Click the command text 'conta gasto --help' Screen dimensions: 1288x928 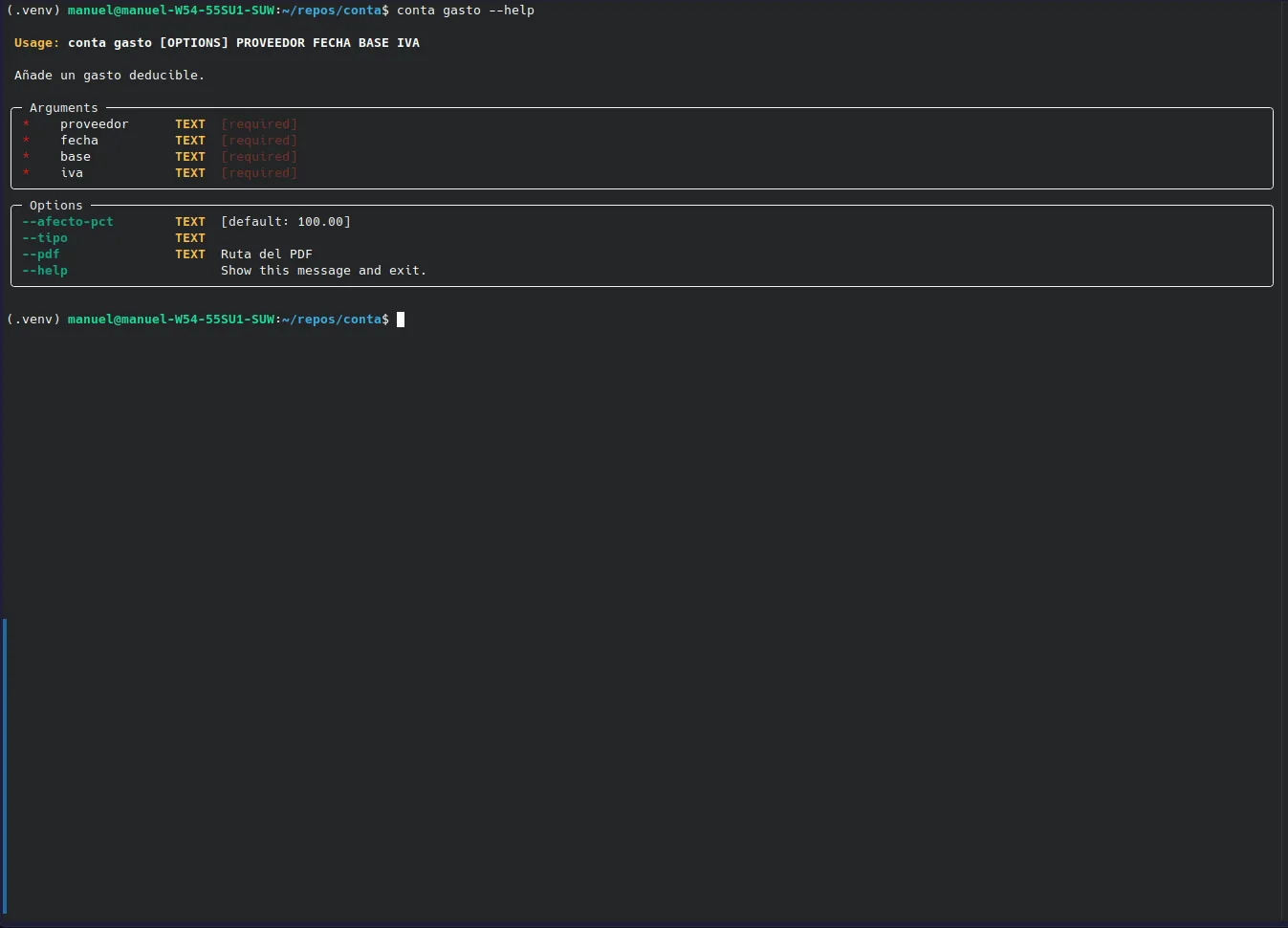(465, 11)
